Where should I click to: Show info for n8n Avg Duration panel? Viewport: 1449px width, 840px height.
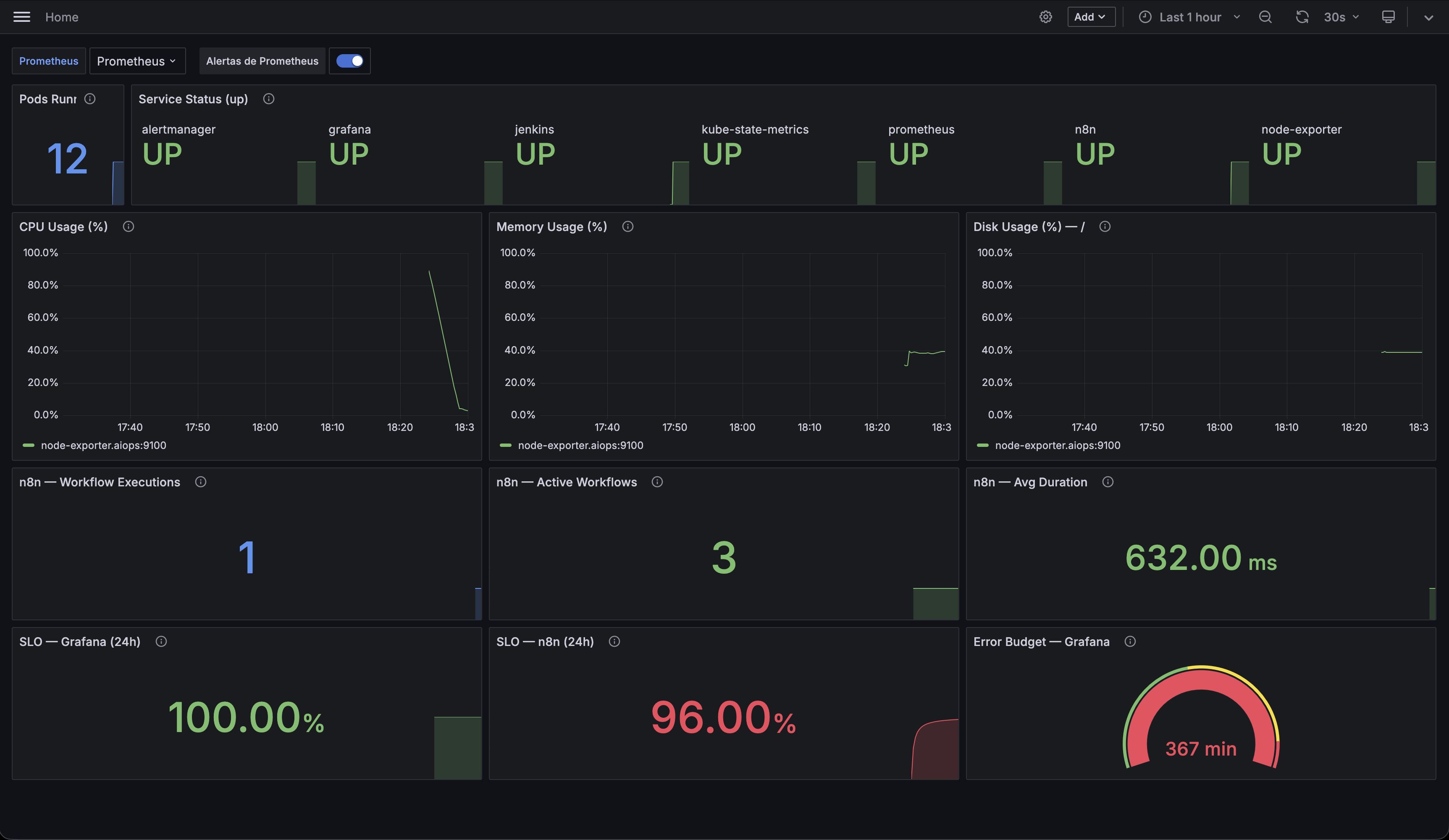1108,482
